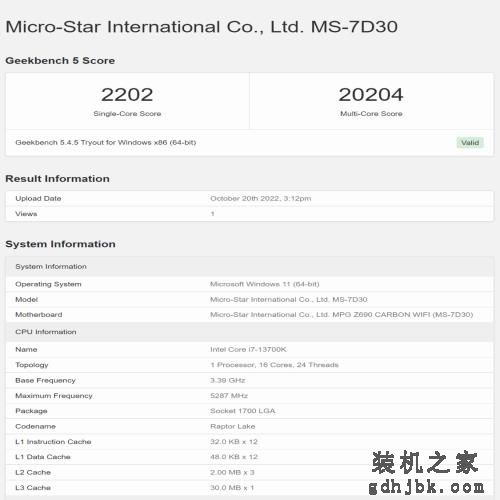The image size is (500, 500).
Task: Click the L2 Cache label
Action: [x=33, y=472]
